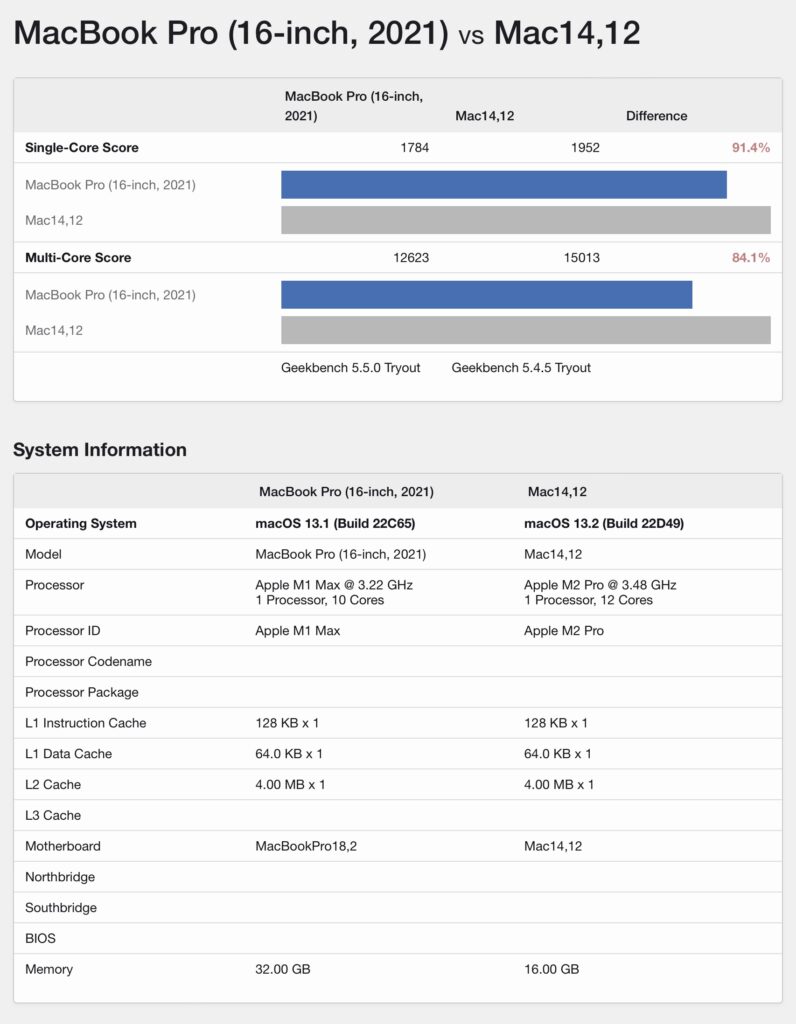The image size is (796, 1024).
Task: Click the System Information heading
Action: (x=100, y=449)
